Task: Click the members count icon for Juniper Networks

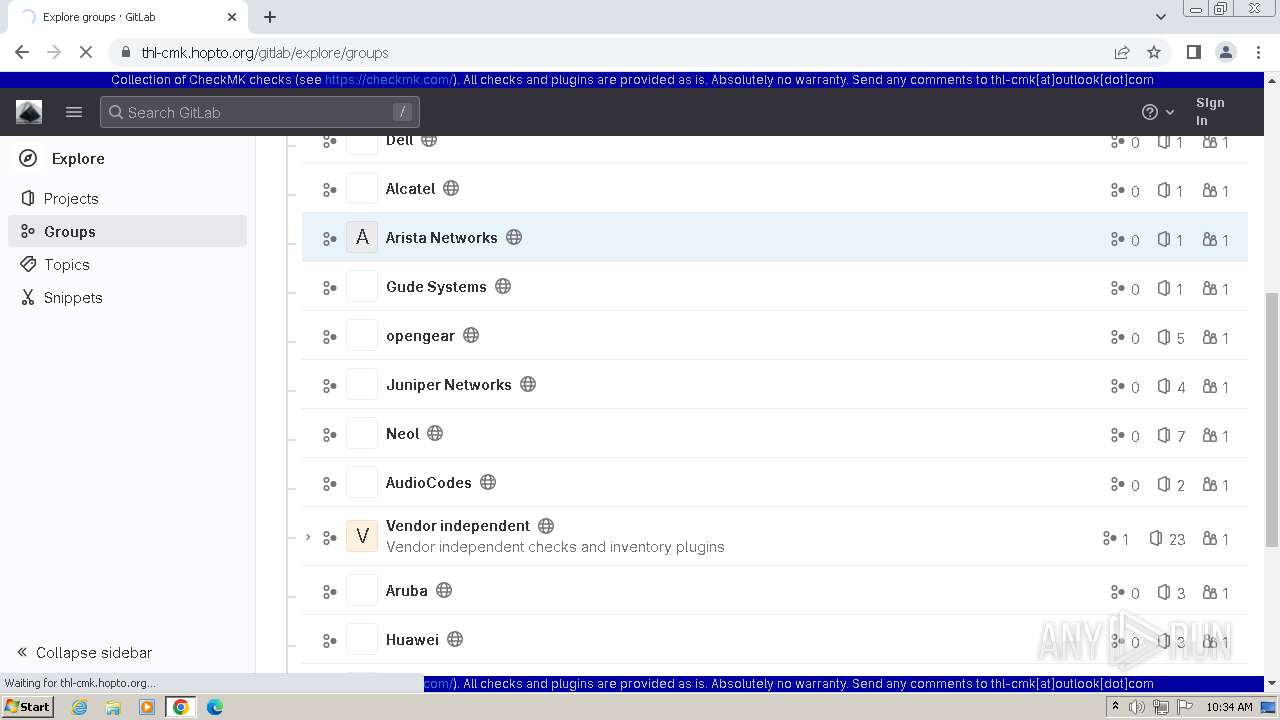Action: tap(1210, 386)
